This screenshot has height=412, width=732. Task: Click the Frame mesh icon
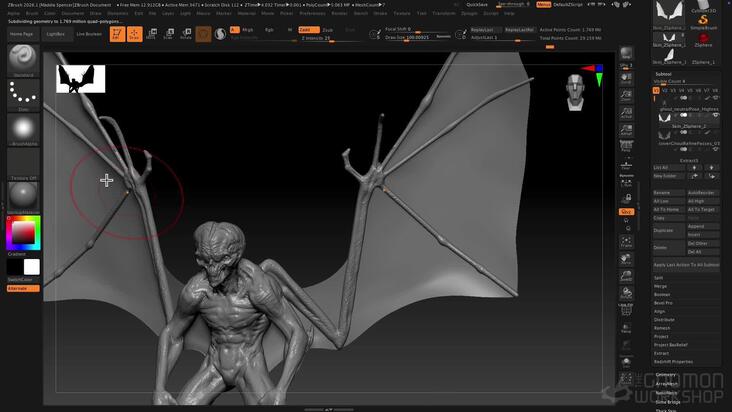click(x=626, y=242)
